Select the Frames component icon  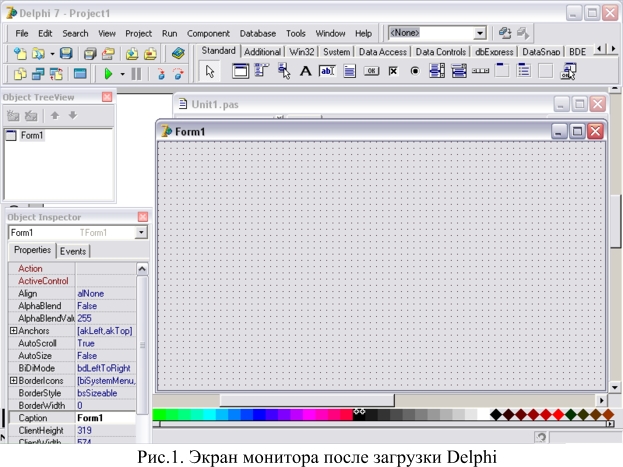[x=240, y=71]
